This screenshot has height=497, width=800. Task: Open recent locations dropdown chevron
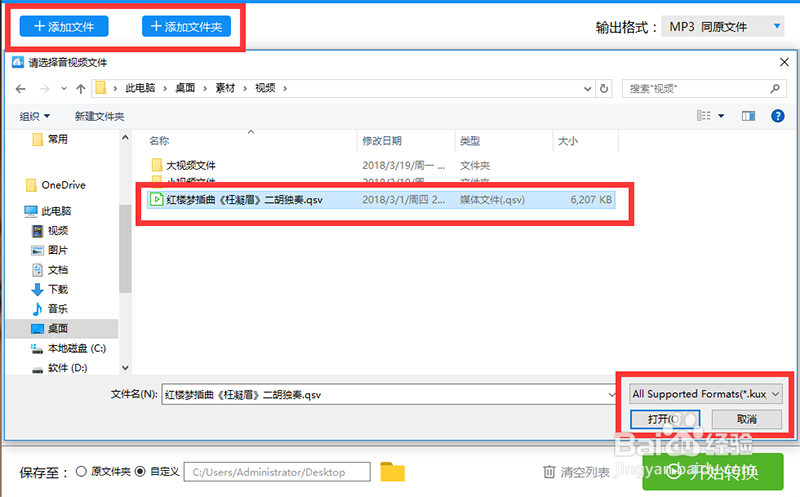[64, 89]
